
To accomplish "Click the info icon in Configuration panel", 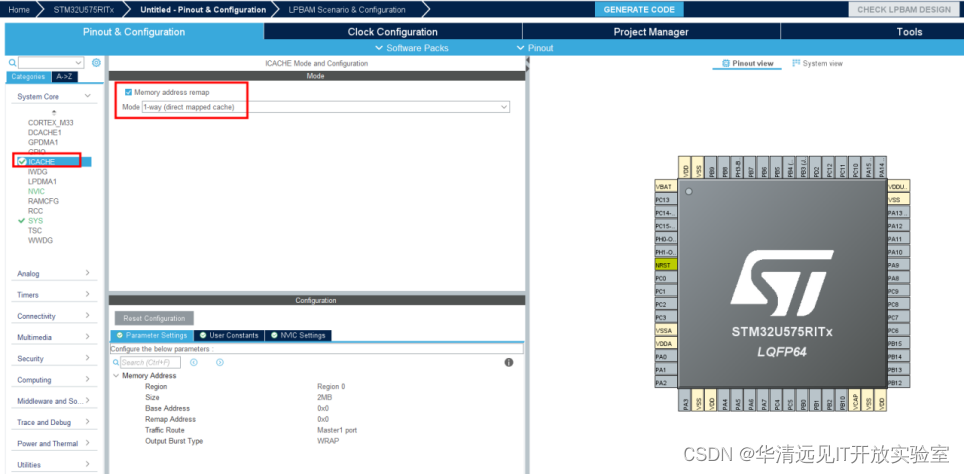I will 509,362.
